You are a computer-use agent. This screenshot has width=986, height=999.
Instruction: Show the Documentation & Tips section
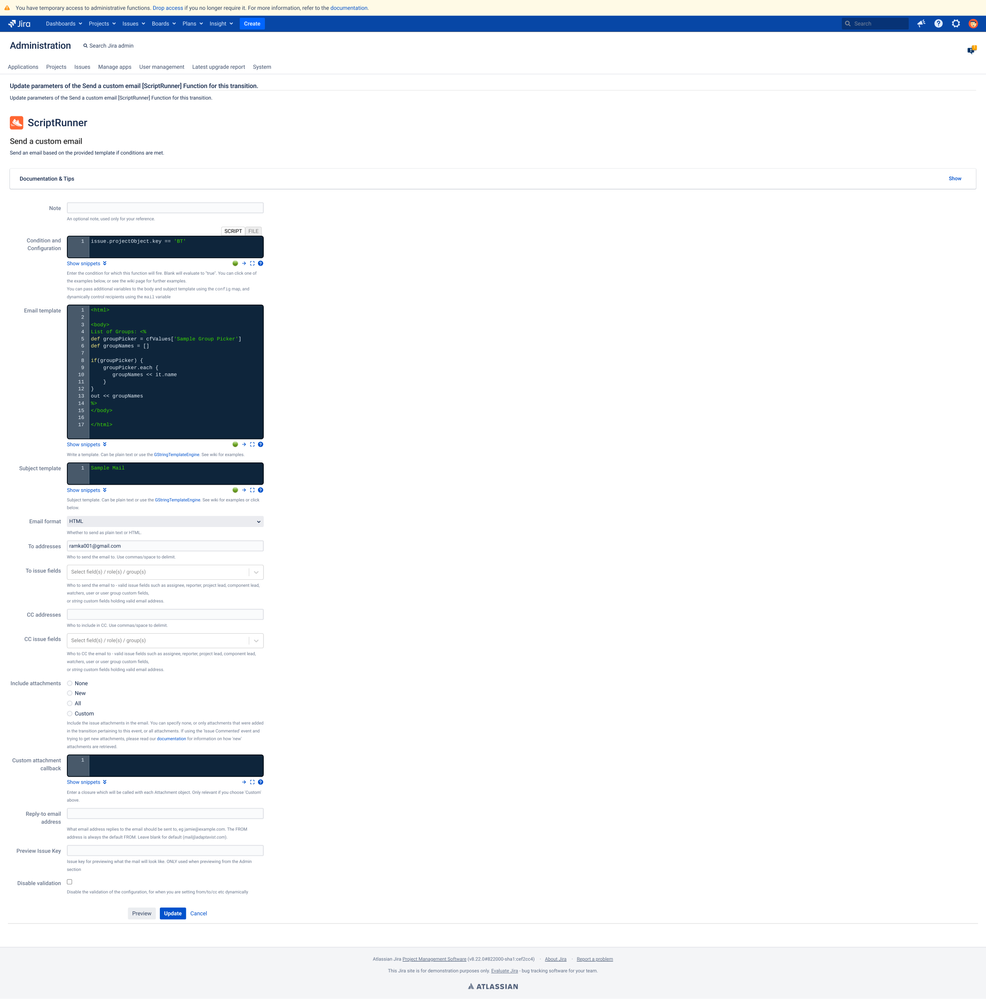955,178
